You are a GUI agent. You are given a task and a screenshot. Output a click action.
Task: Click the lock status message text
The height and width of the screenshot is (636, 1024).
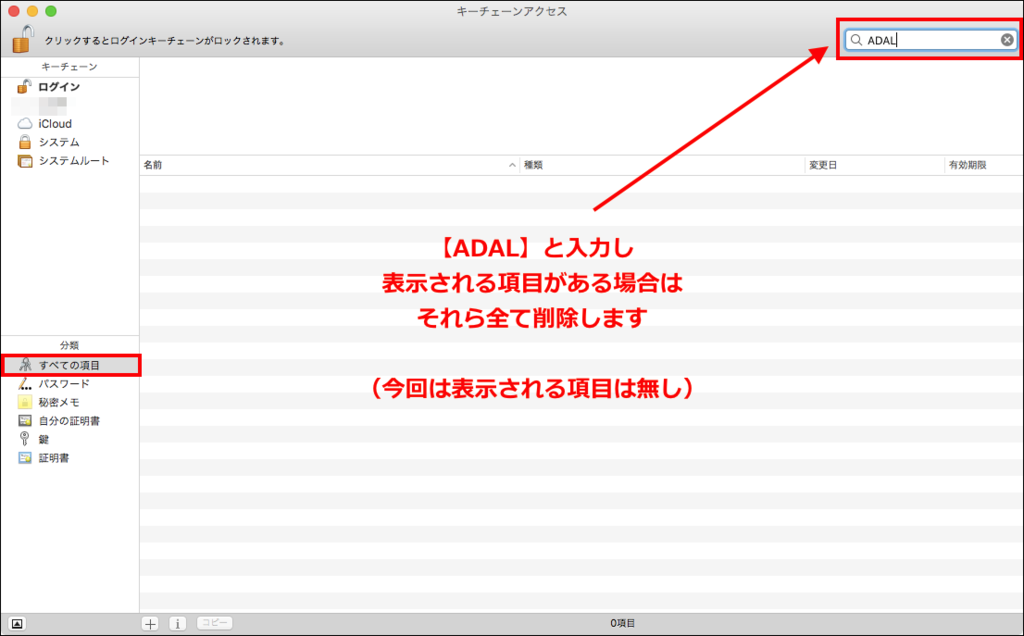(165, 40)
